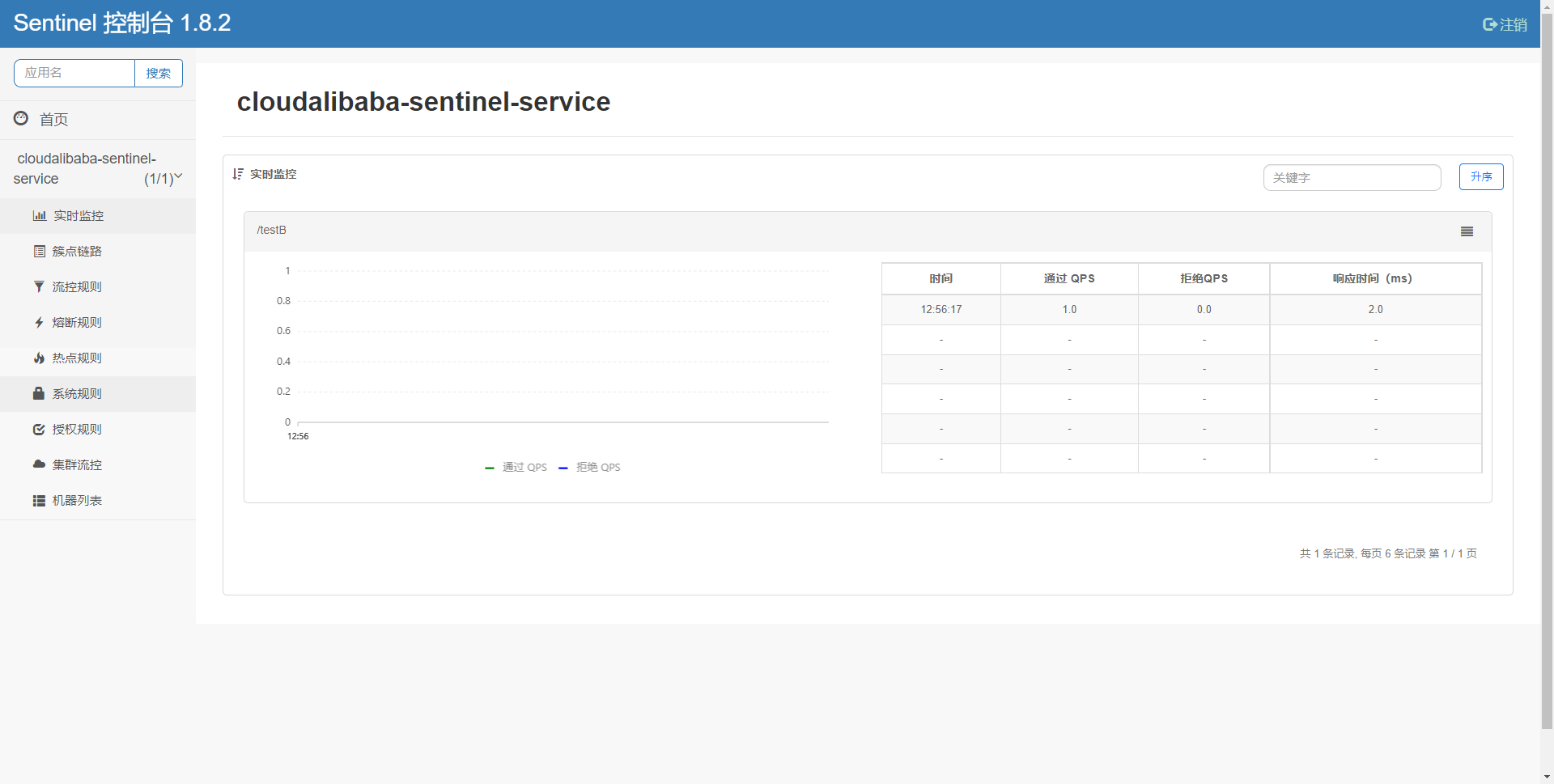The height and width of the screenshot is (784, 1554).
Task: Toggle the 通过 QPS legend series
Action: tap(516, 468)
